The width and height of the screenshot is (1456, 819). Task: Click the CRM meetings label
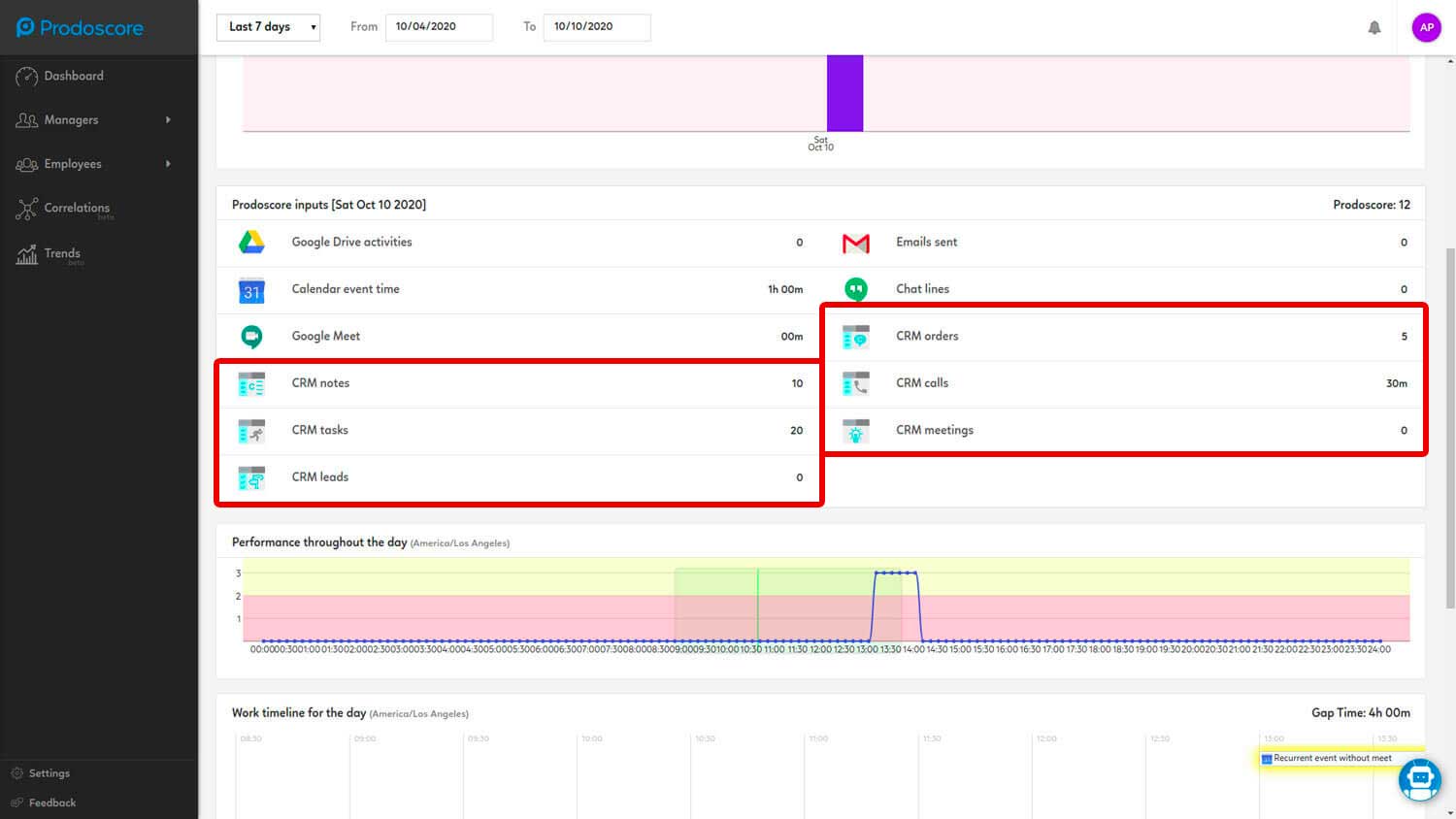coord(935,431)
